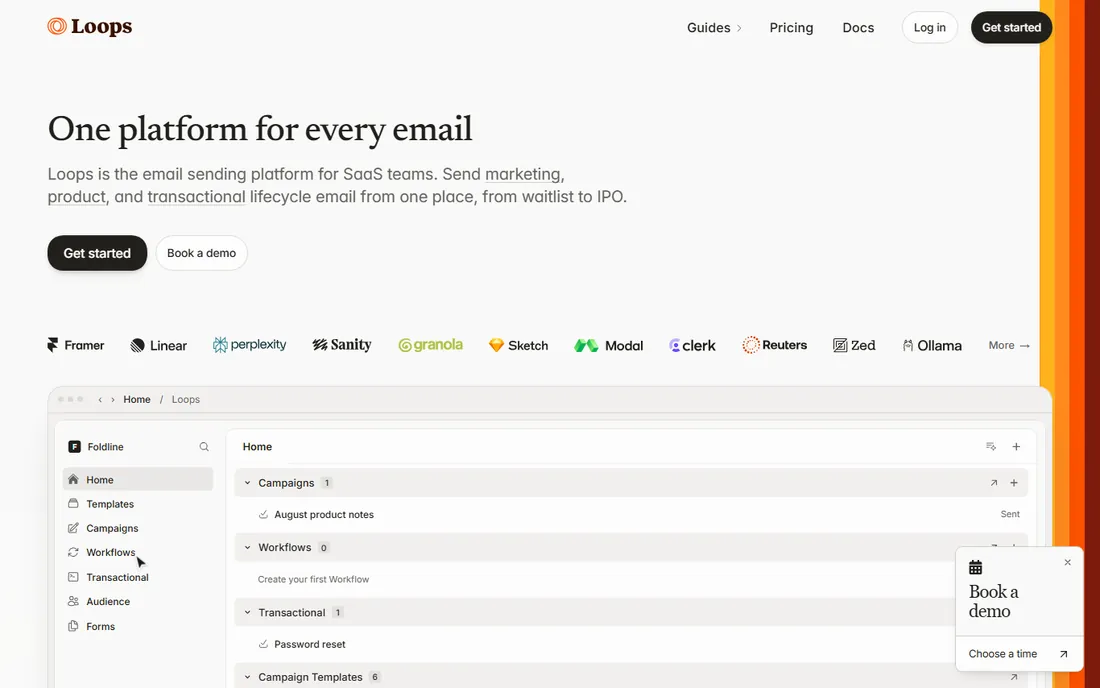The height and width of the screenshot is (688, 1100).
Task: Click Get started in the top navigation
Action: (x=1011, y=27)
